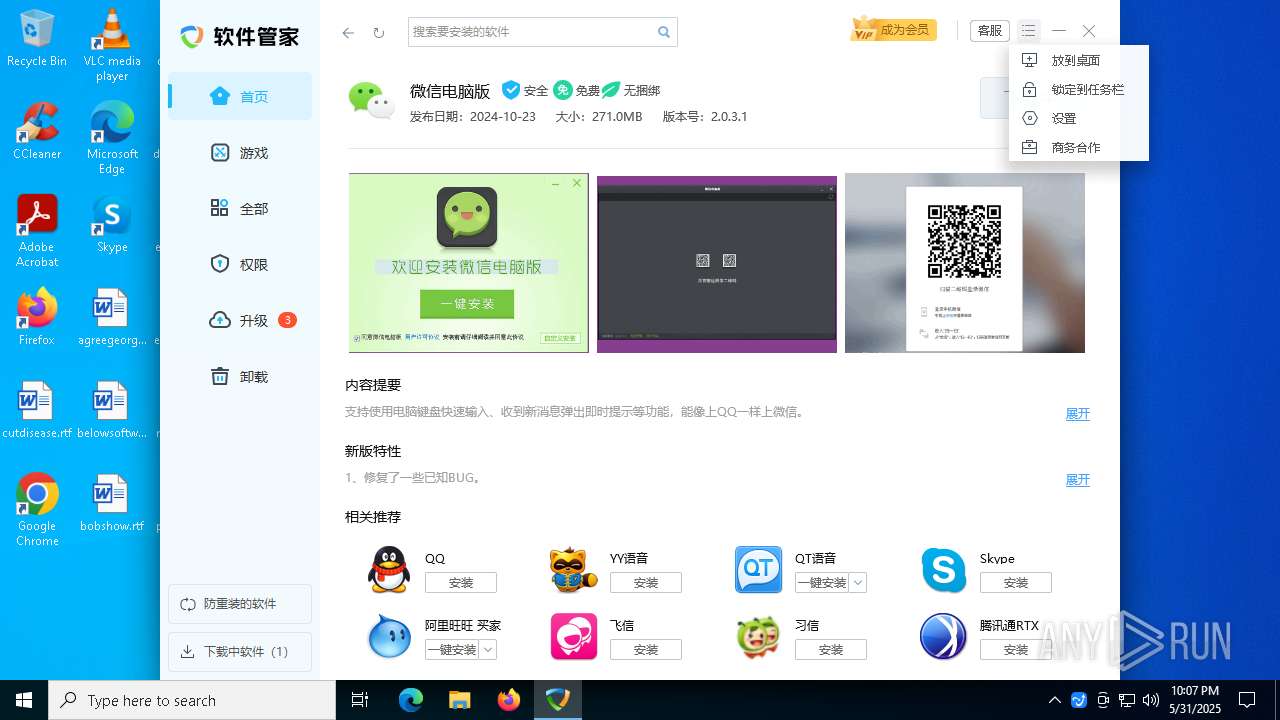This screenshot has height=720, width=1280.
Task: Click the QT语音 app icon
Action: tap(759, 570)
